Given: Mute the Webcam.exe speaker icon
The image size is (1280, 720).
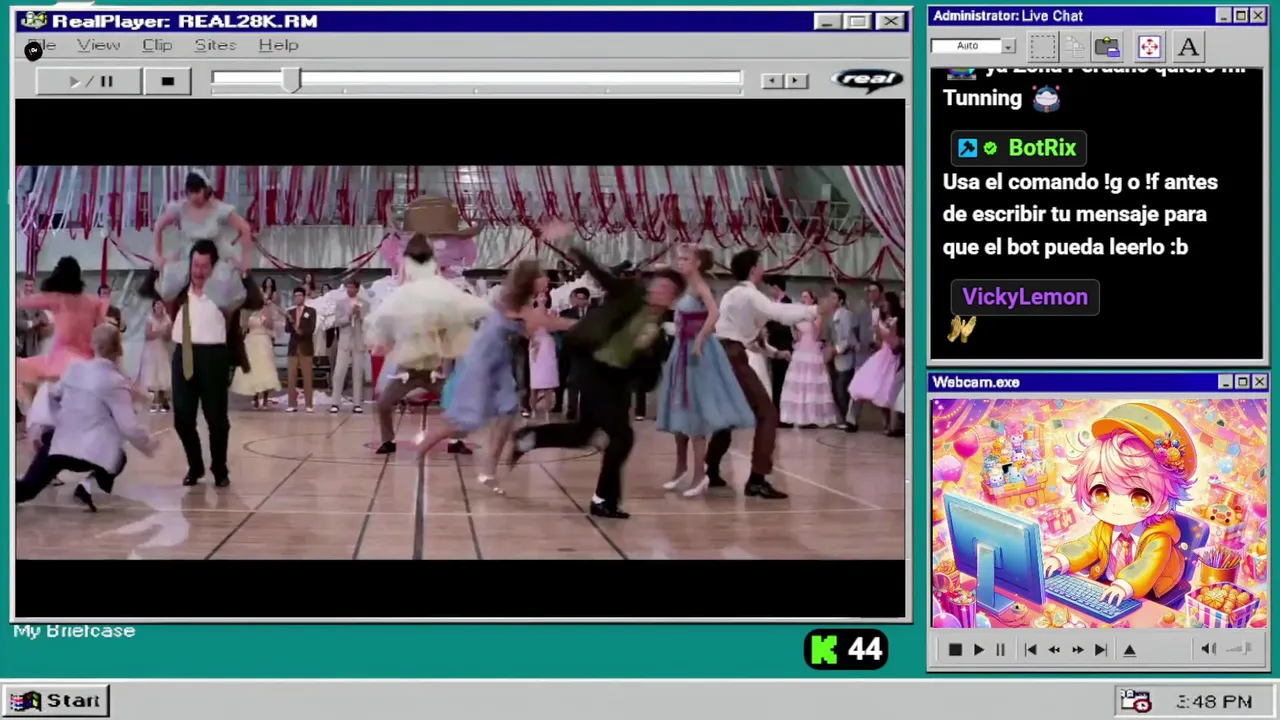Looking at the screenshot, I should click(1208, 649).
